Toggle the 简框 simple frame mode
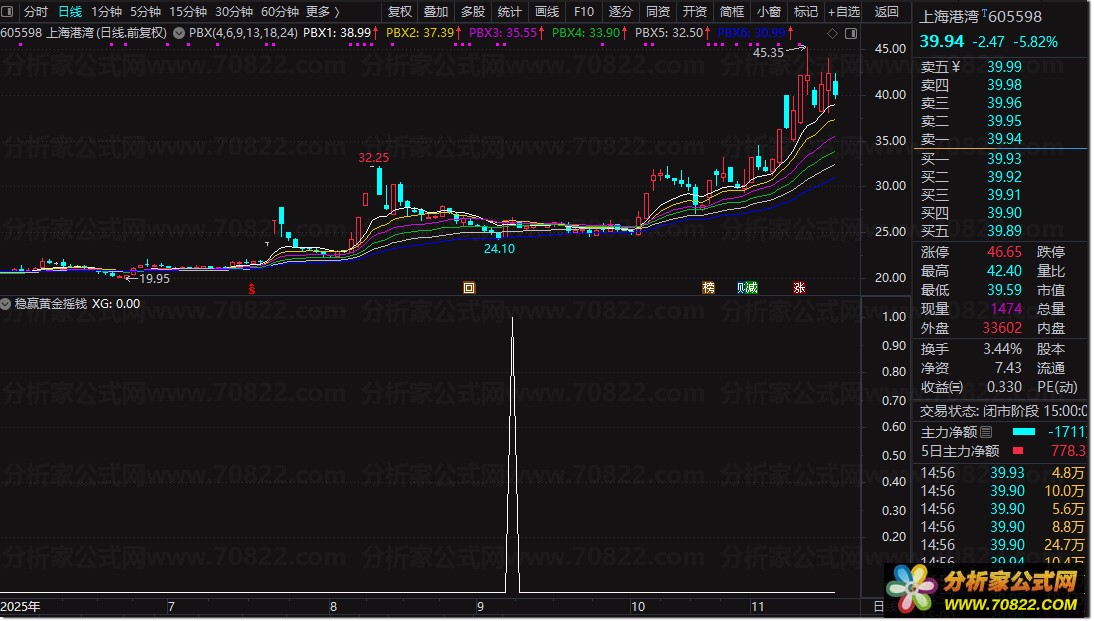The height and width of the screenshot is (621, 1094). [x=732, y=12]
